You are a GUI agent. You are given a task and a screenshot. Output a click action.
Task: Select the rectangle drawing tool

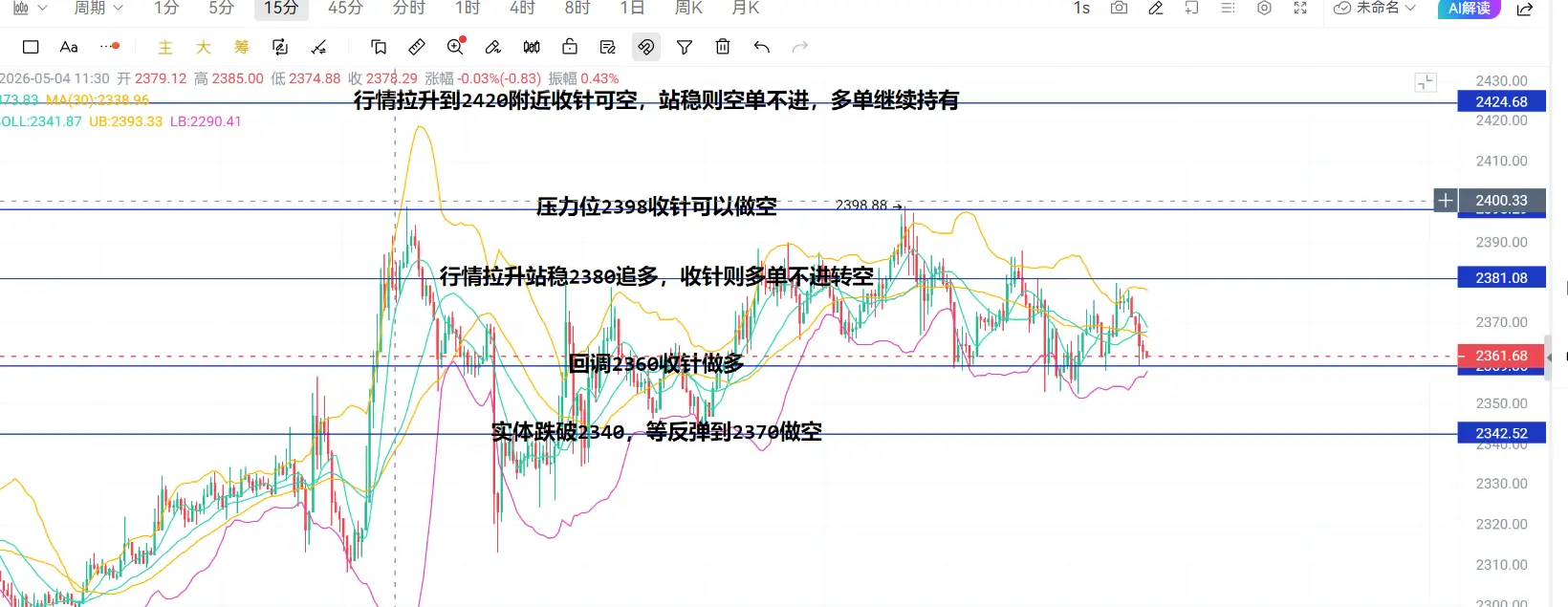tap(31, 47)
